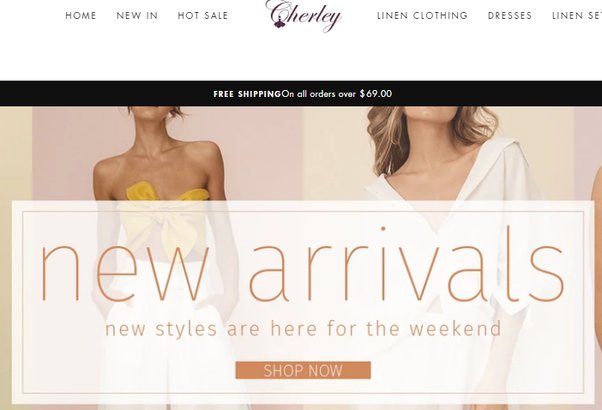Browse the LINEN CLOTHING category

422,16
